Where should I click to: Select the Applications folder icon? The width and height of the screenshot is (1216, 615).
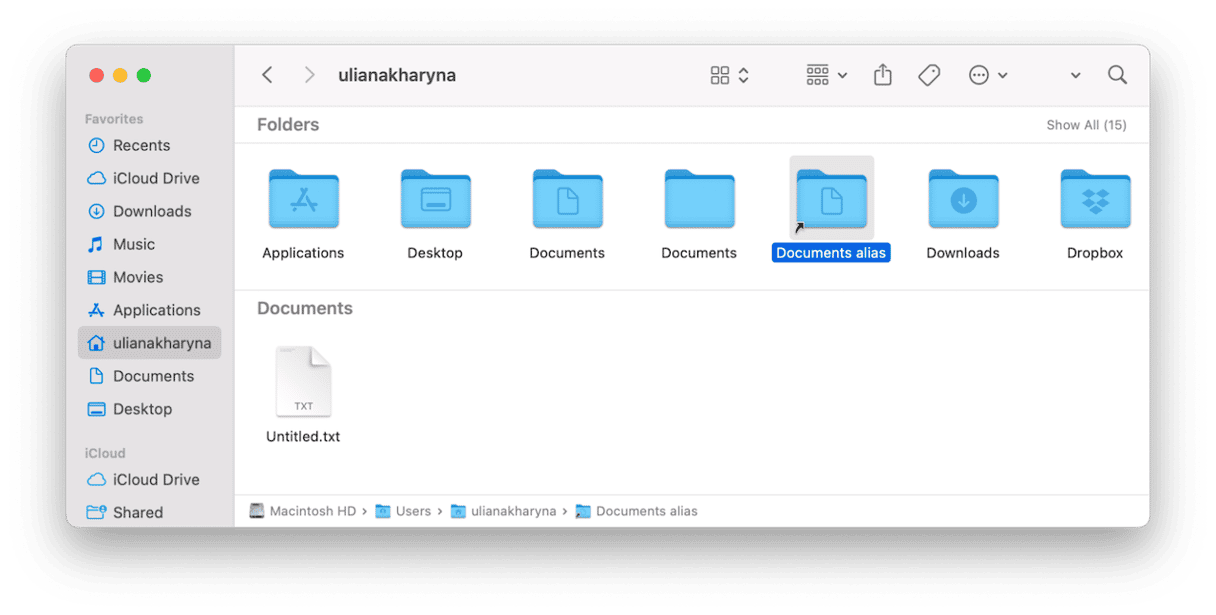303,199
